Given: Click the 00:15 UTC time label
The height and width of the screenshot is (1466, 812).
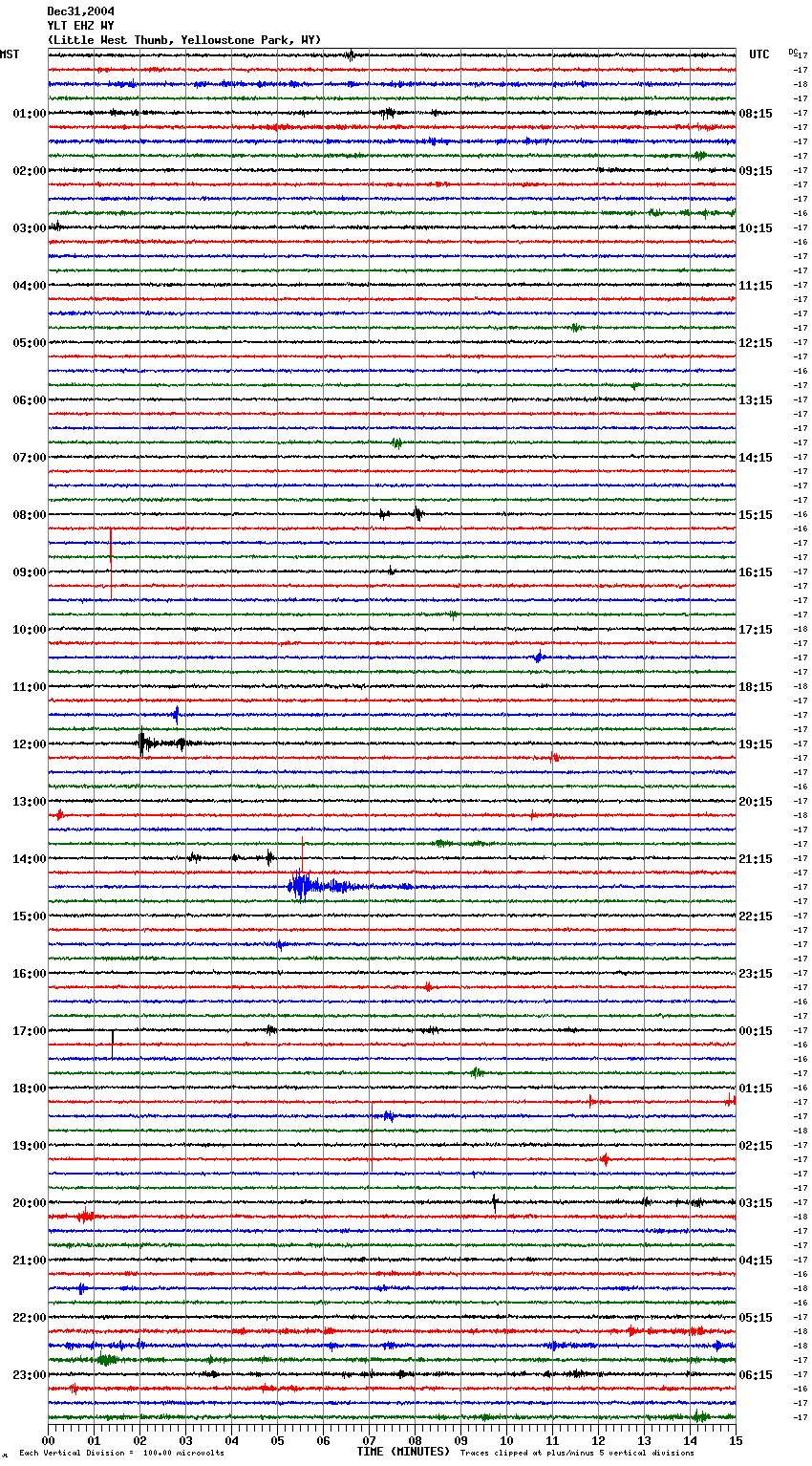Looking at the screenshot, I should [x=756, y=1031].
